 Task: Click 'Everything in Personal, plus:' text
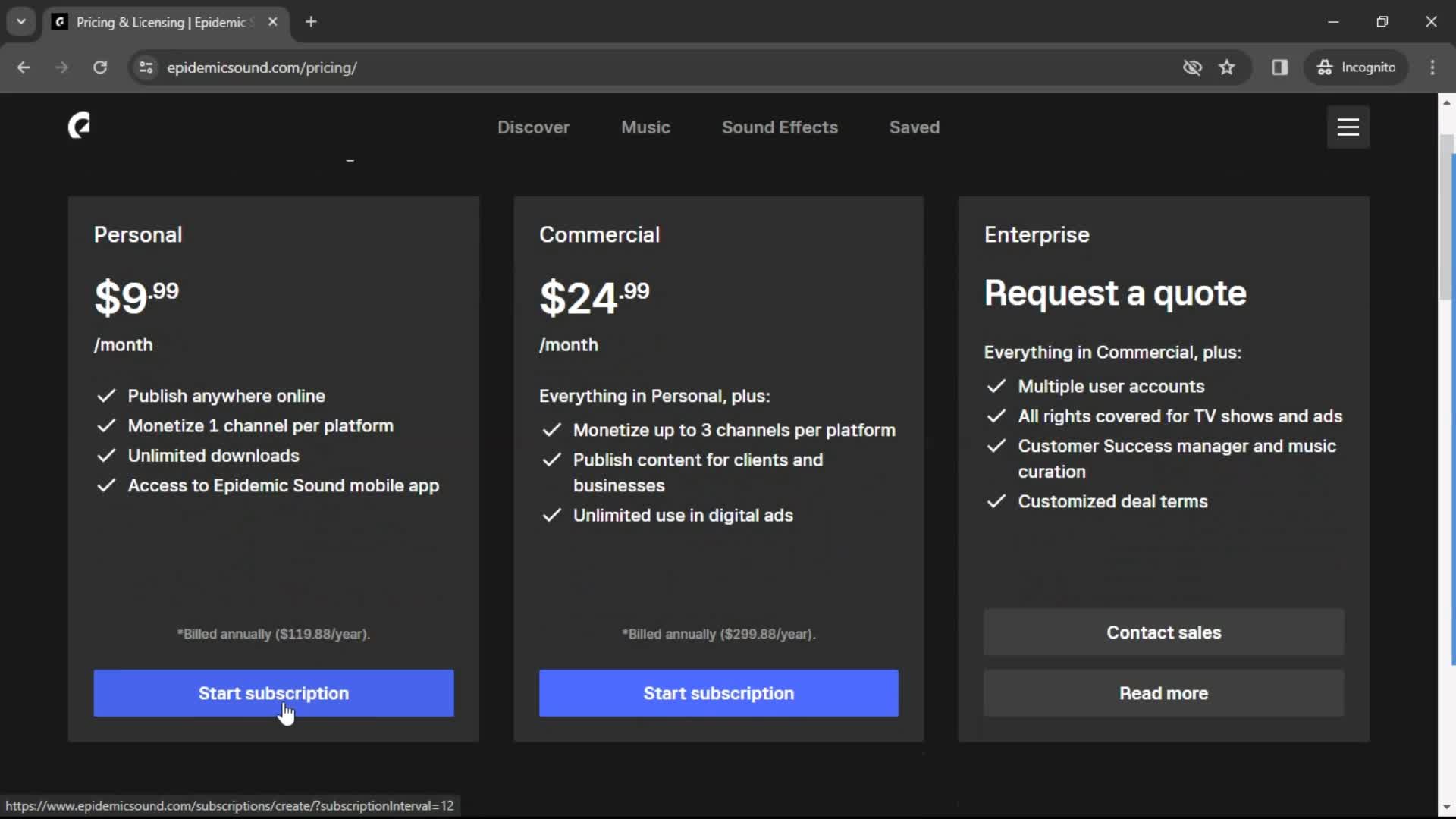[x=654, y=396]
